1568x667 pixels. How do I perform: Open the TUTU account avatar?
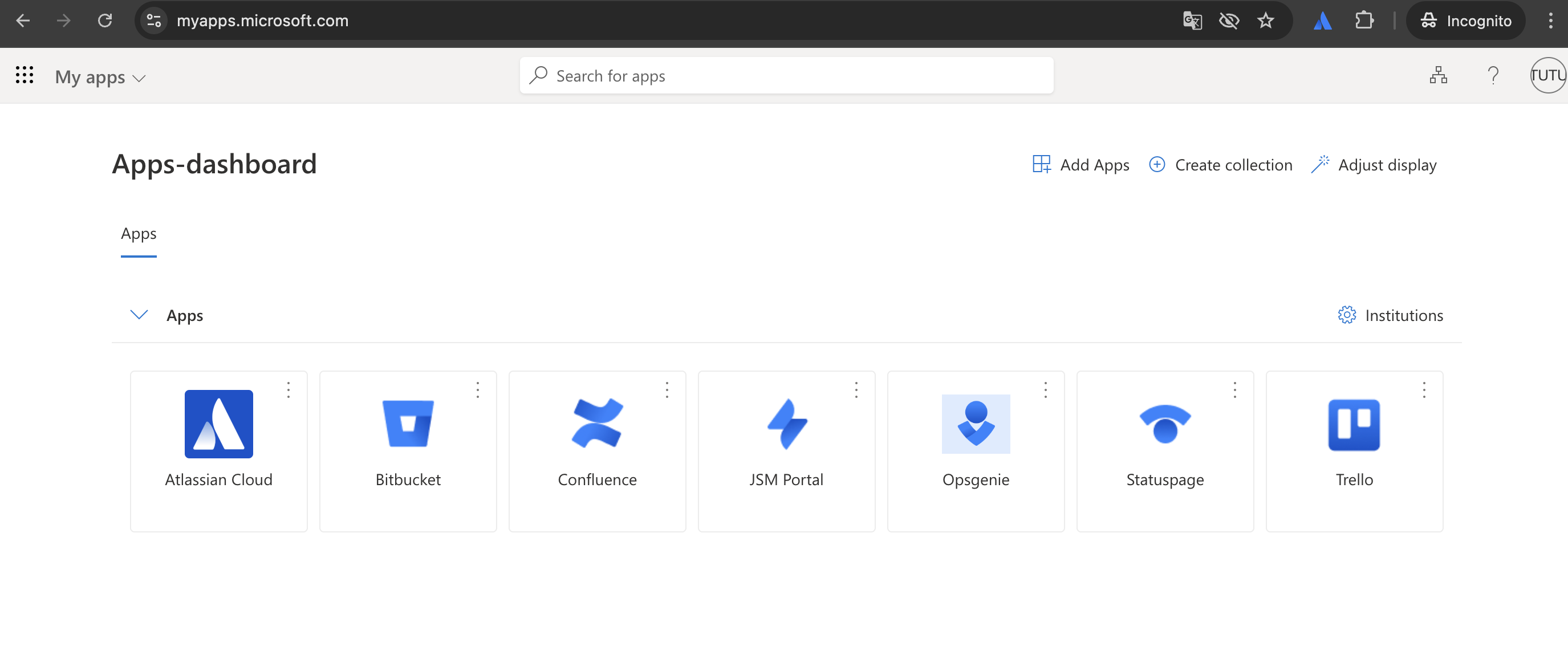click(x=1548, y=75)
